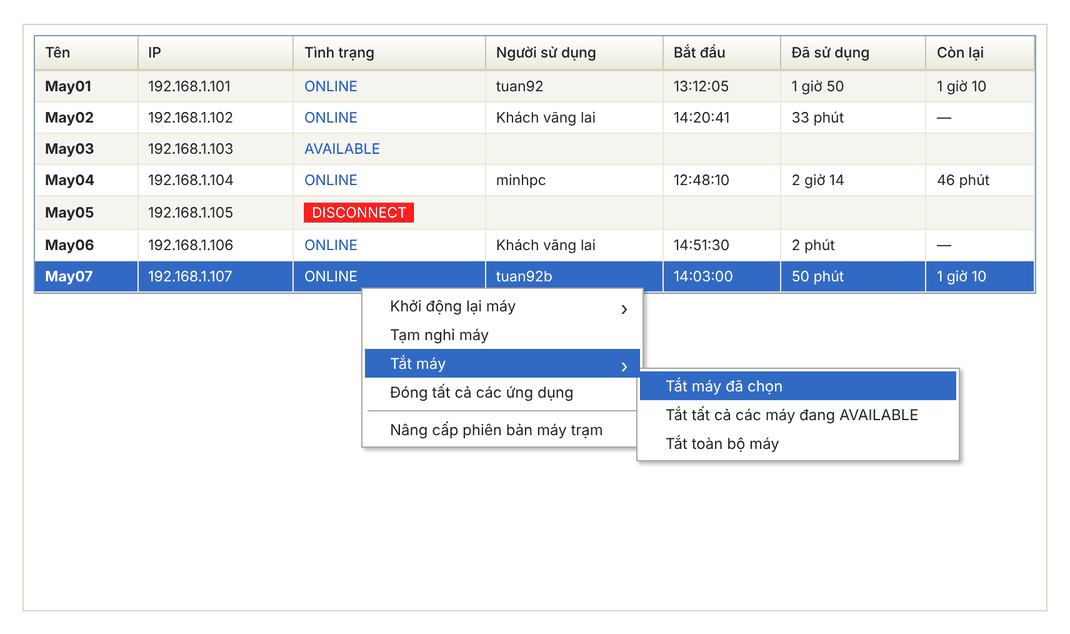Sort by the Tên column header
The image size is (1070, 634).
(x=86, y=53)
